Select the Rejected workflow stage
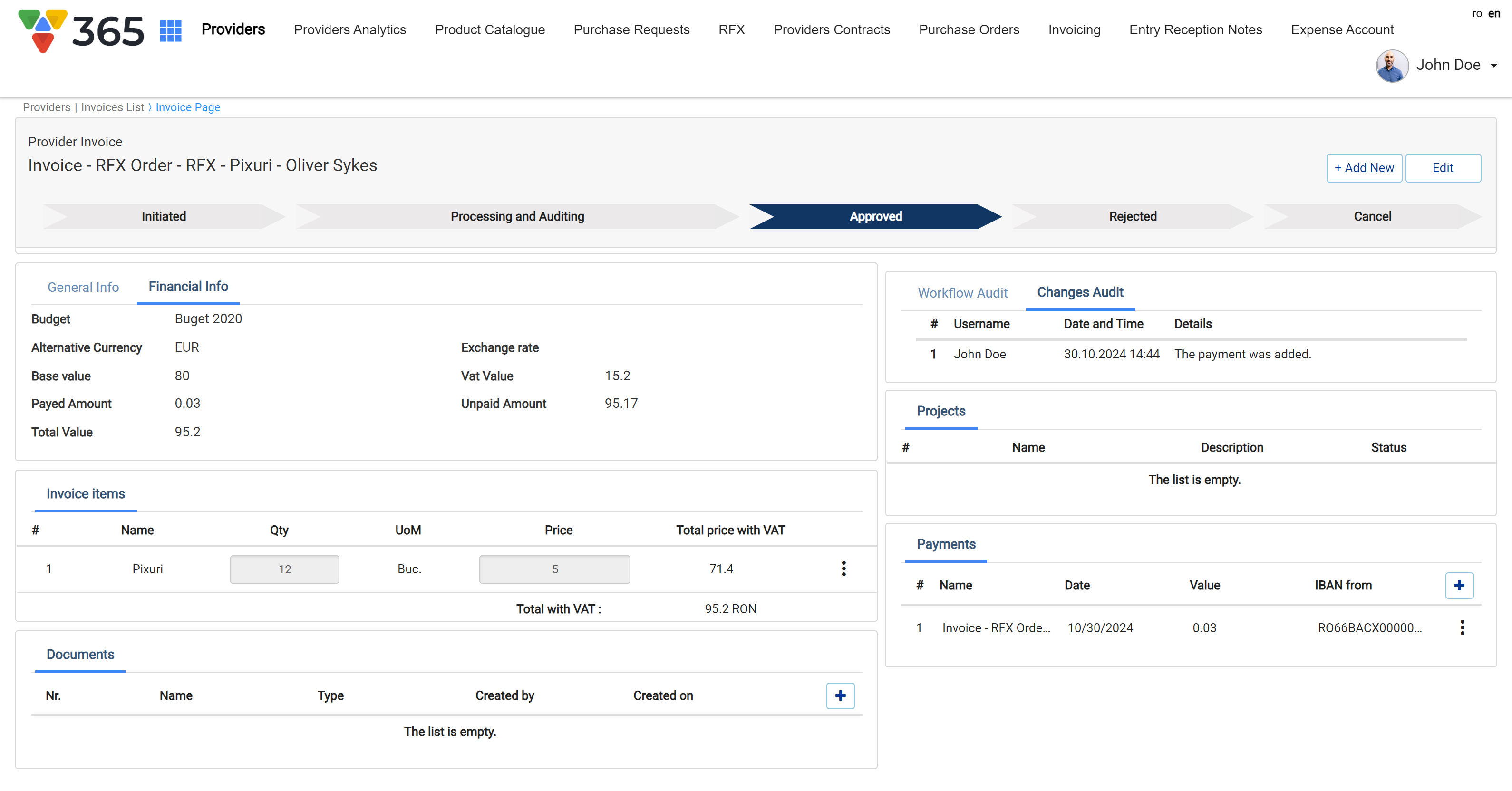Screen dimensions: 1512x791 click(x=1132, y=217)
